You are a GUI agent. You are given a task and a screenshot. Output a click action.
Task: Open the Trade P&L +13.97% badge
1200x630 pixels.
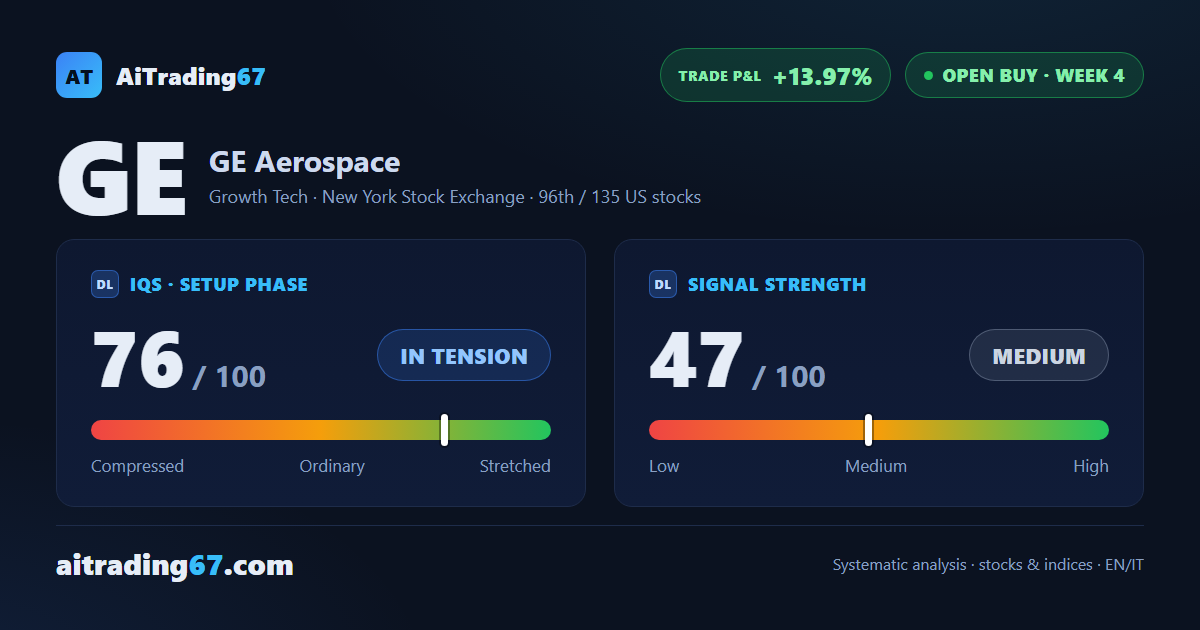pos(775,75)
